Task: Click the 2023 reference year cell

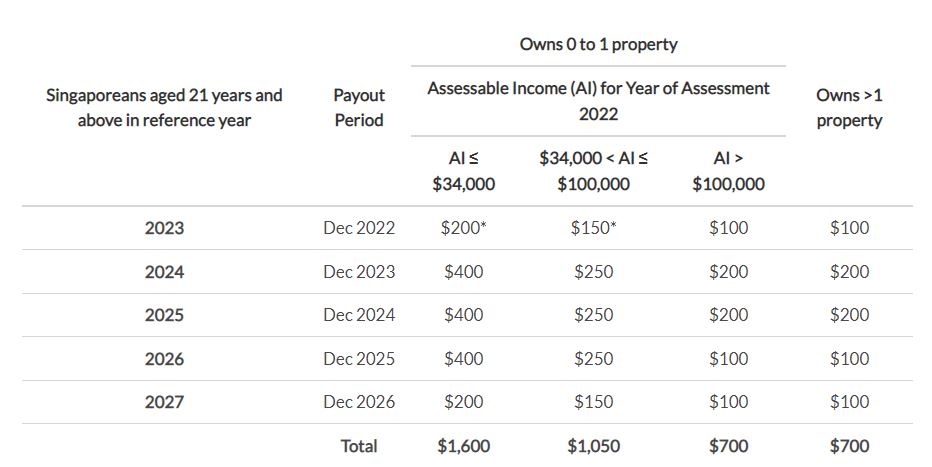Action: pyautogui.click(x=164, y=228)
